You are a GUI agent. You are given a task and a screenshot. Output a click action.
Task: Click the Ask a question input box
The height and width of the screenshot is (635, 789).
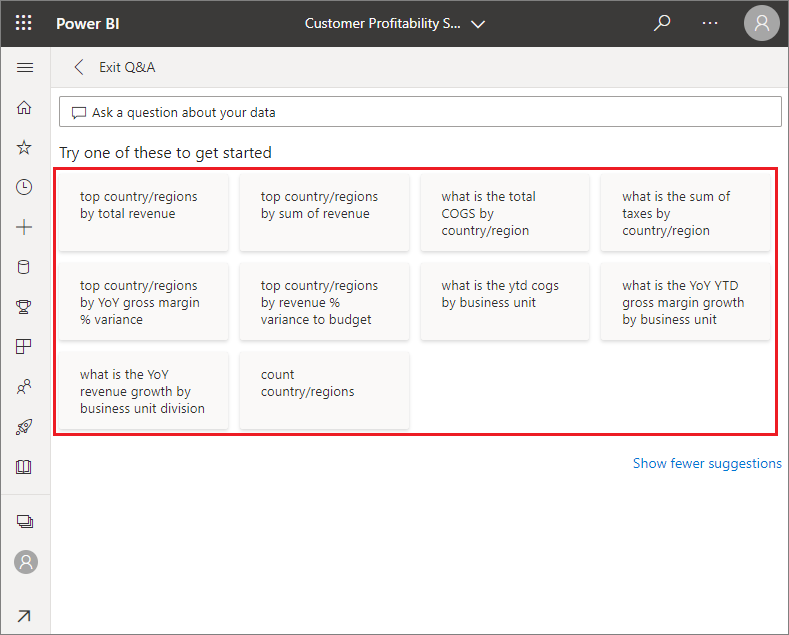tap(420, 112)
